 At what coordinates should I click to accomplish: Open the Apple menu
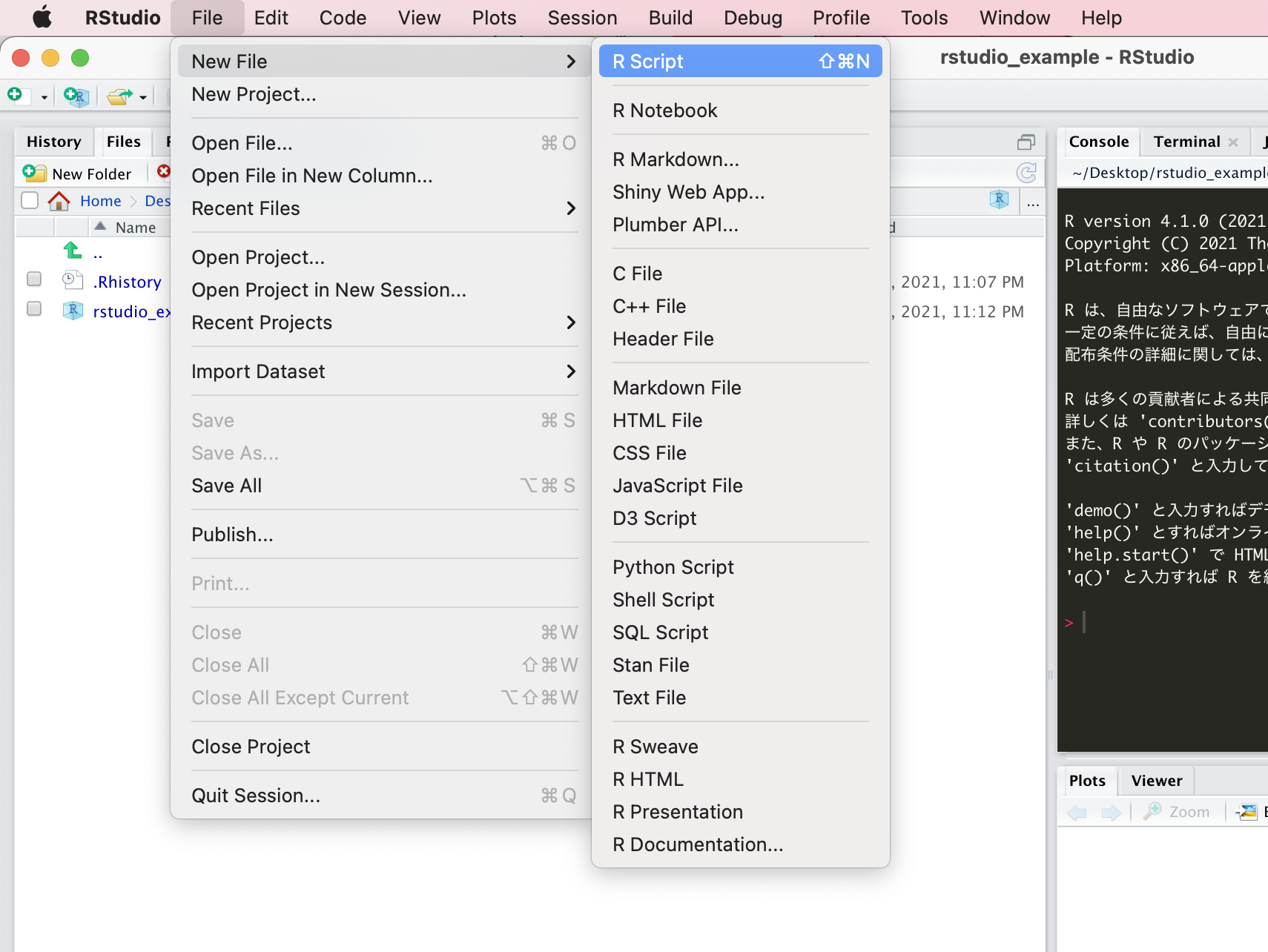[x=42, y=18]
